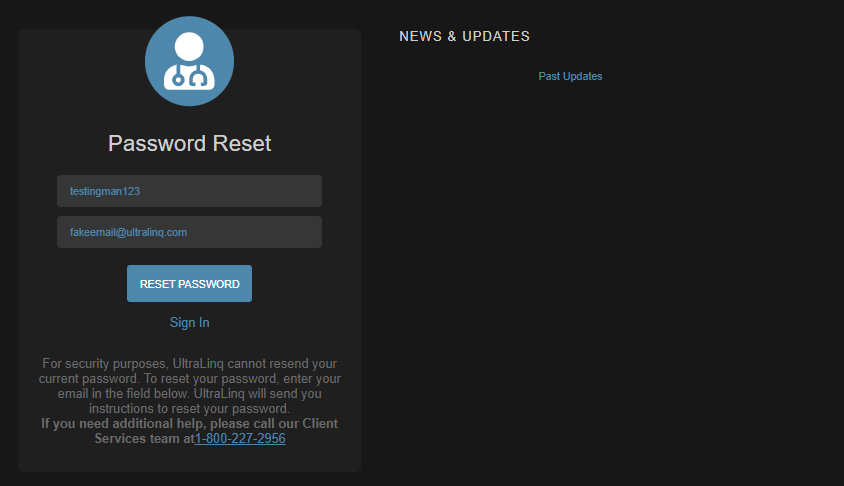Click the NEWS & UPDATES heading
844x486 pixels.
(x=465, y=36)
